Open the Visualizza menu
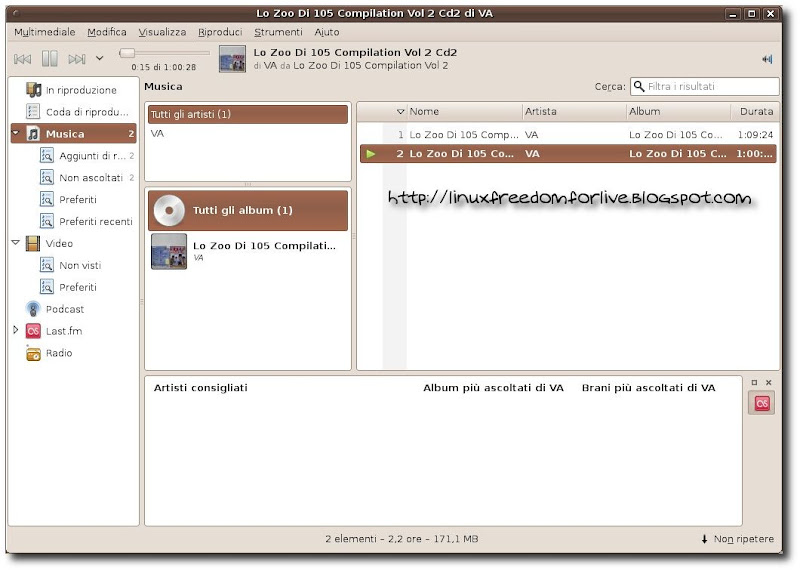Image resolution: width=800 pixels, height=571 pixels. 162,32
